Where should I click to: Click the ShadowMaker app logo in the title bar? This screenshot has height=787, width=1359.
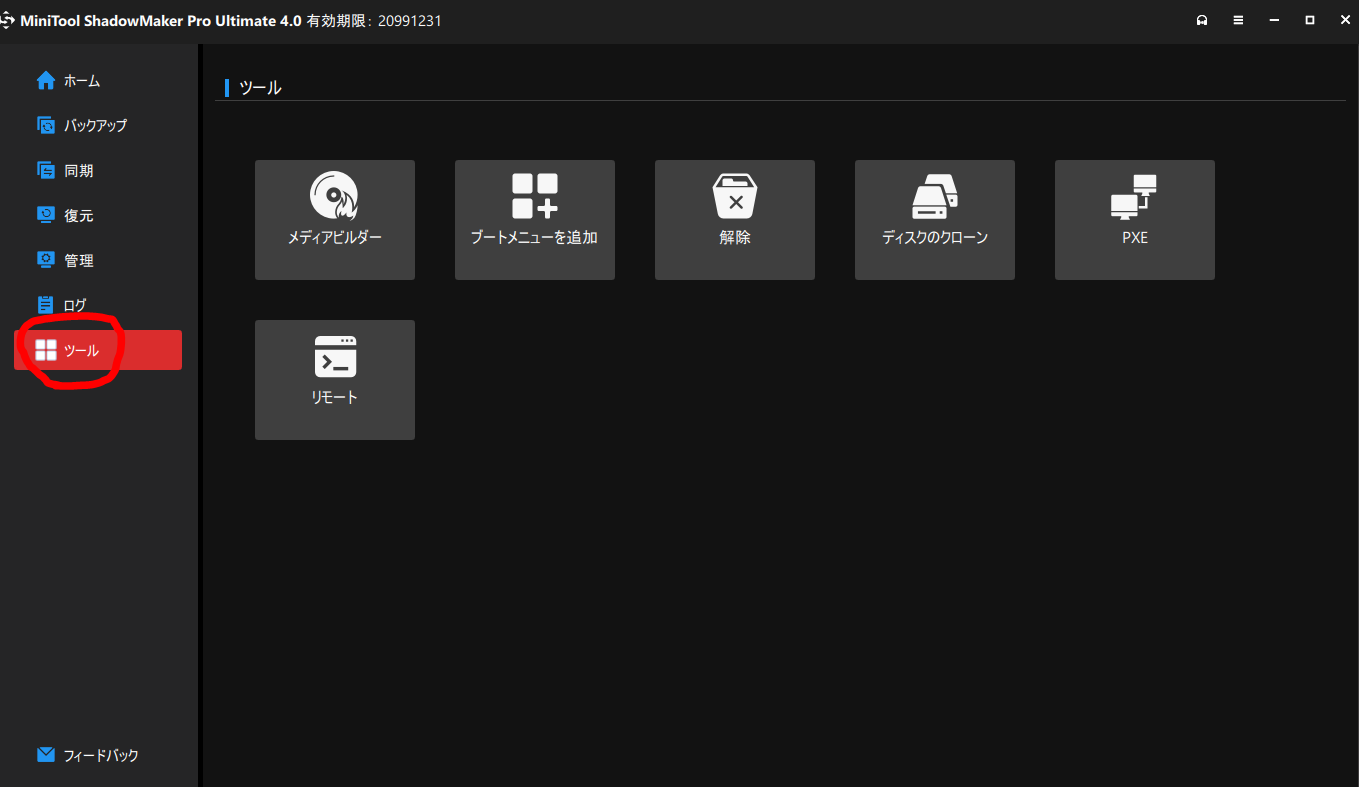[x=7, y=21]
